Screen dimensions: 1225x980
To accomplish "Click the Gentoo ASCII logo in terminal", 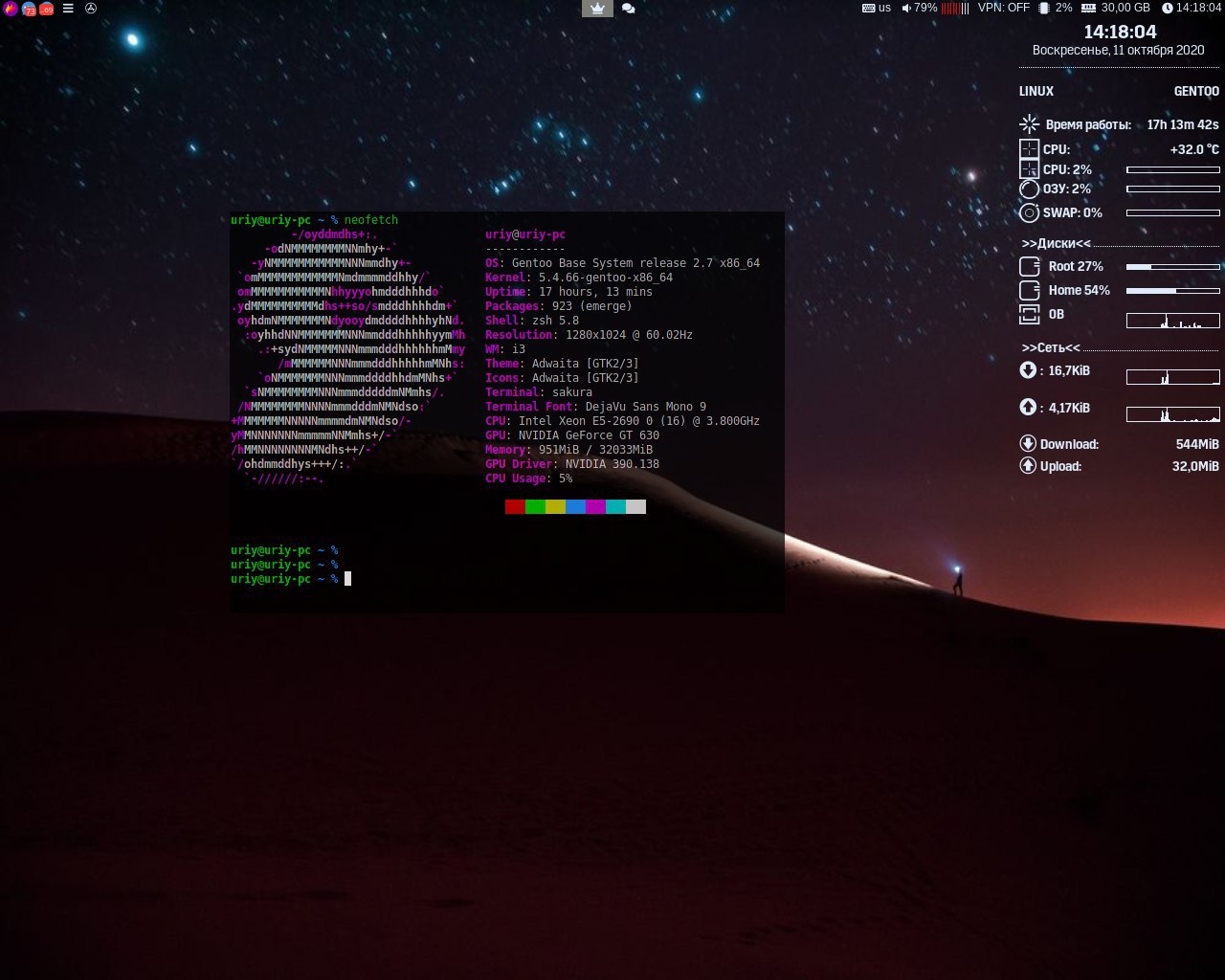I will tap(348, 356).
